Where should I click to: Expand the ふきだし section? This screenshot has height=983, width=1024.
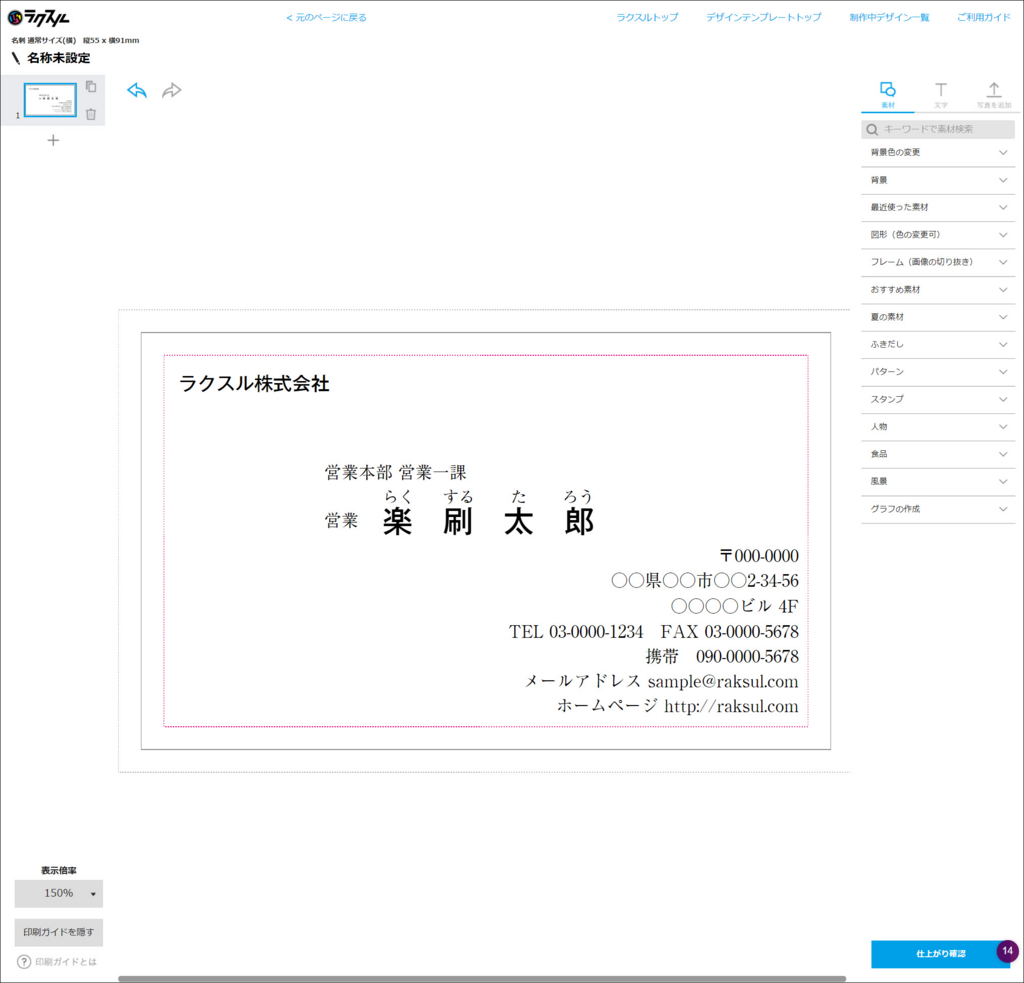coord(938,344)
